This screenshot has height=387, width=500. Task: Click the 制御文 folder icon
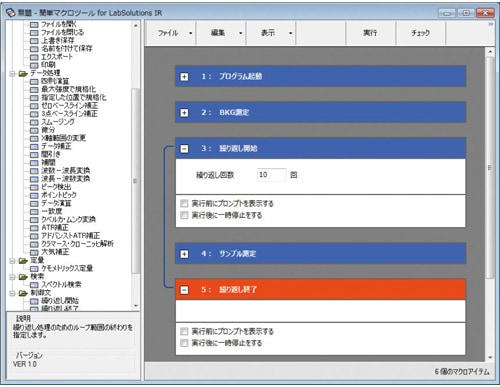point(23,293)
